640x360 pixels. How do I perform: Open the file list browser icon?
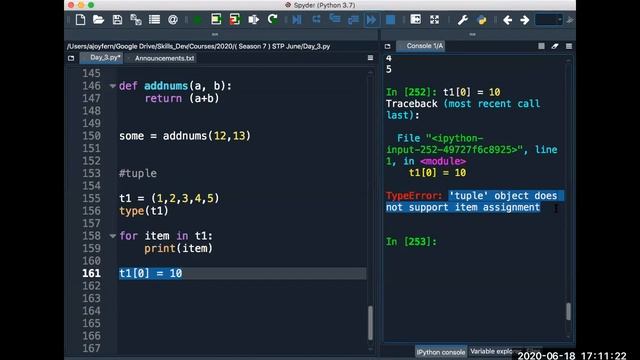[154, 20]
